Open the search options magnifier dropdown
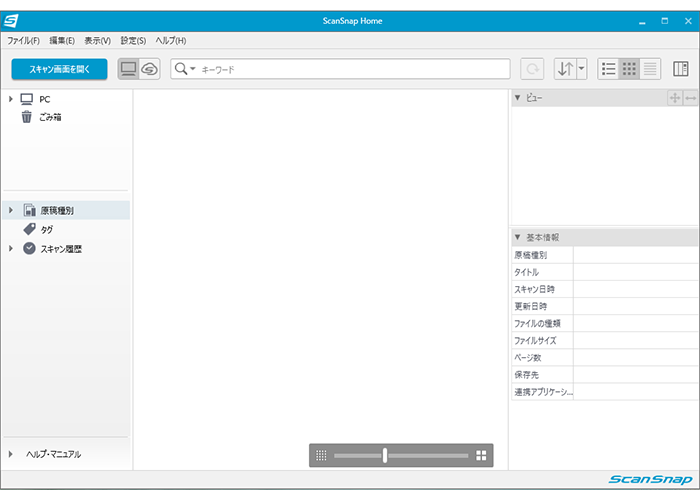This screenshot has height=500, width=700. coord(185,69)
